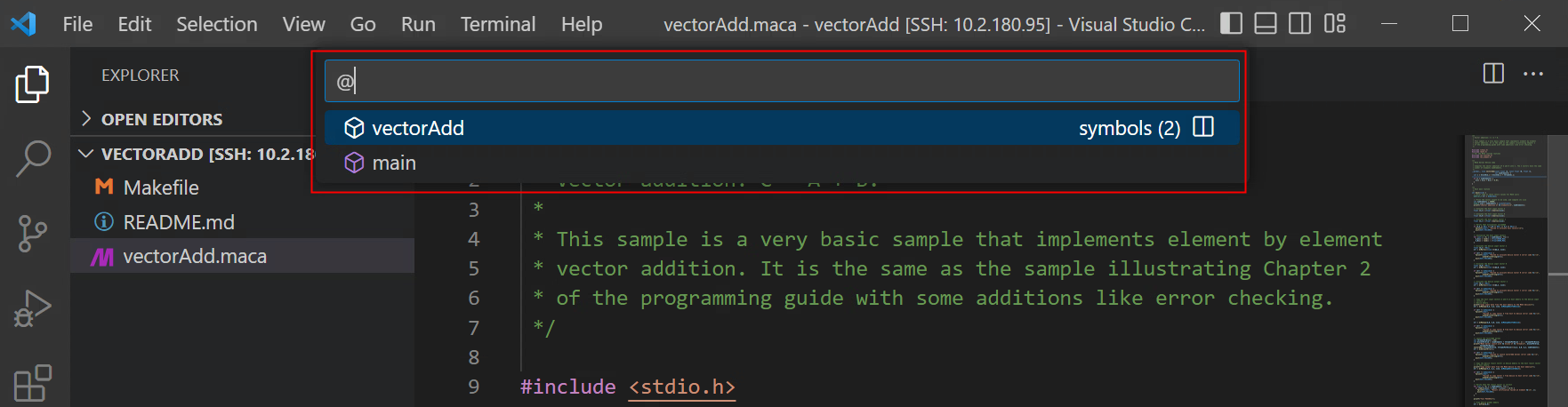Toggle the bottom panel visibility
Image resolution: width=1568 pixels, height=407 pixels.
[x=1266, y=24]
